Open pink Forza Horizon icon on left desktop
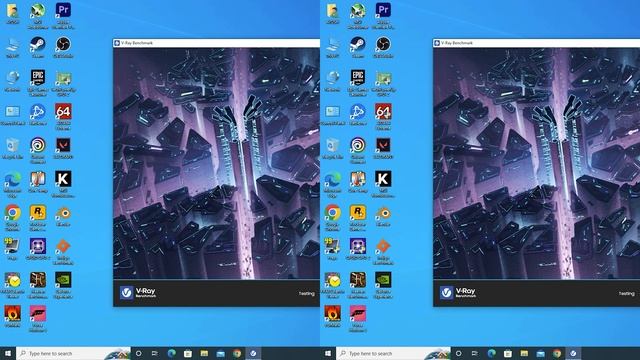 (x=38, y=313)
